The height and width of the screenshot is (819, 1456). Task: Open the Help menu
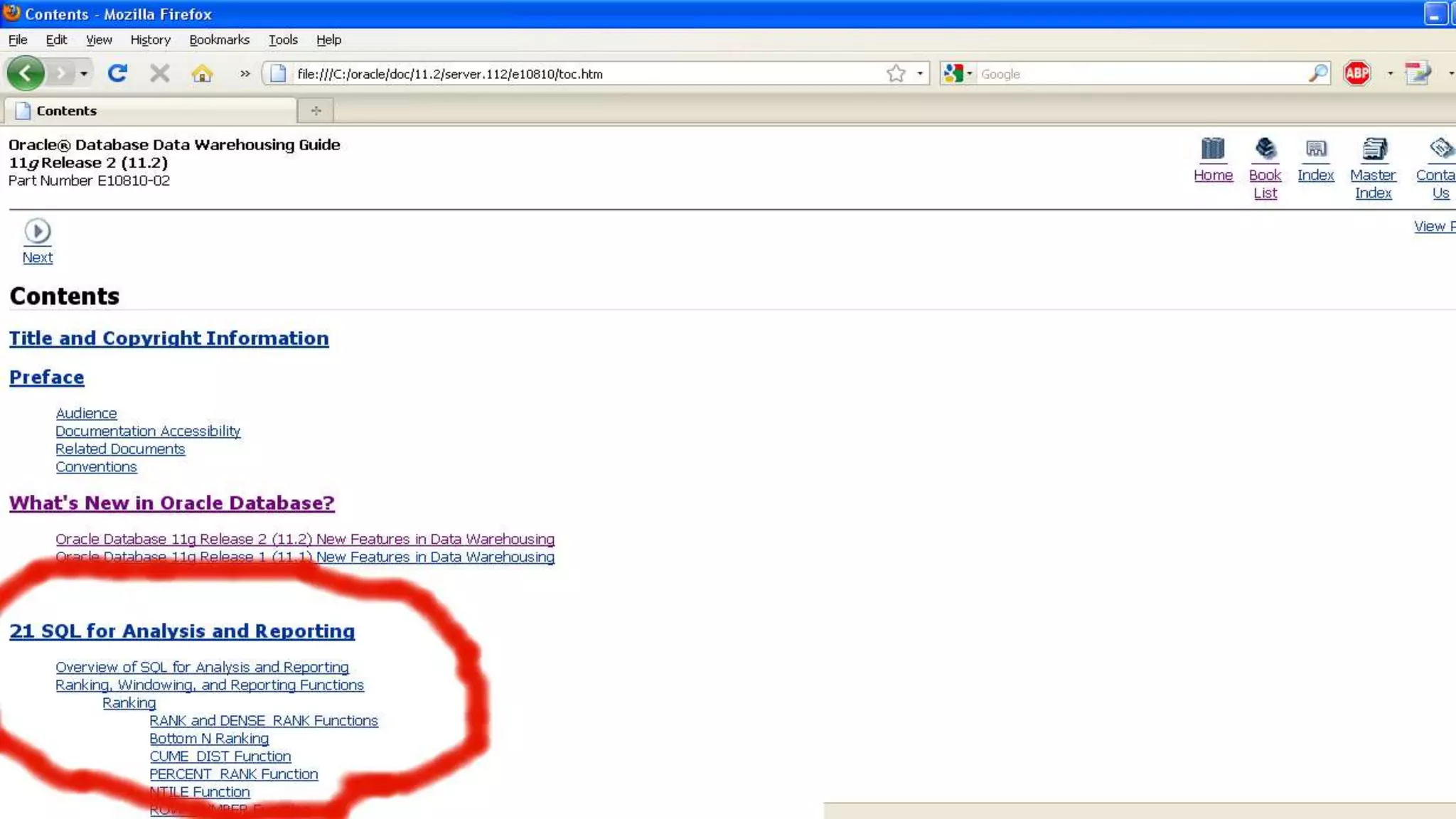328,40
